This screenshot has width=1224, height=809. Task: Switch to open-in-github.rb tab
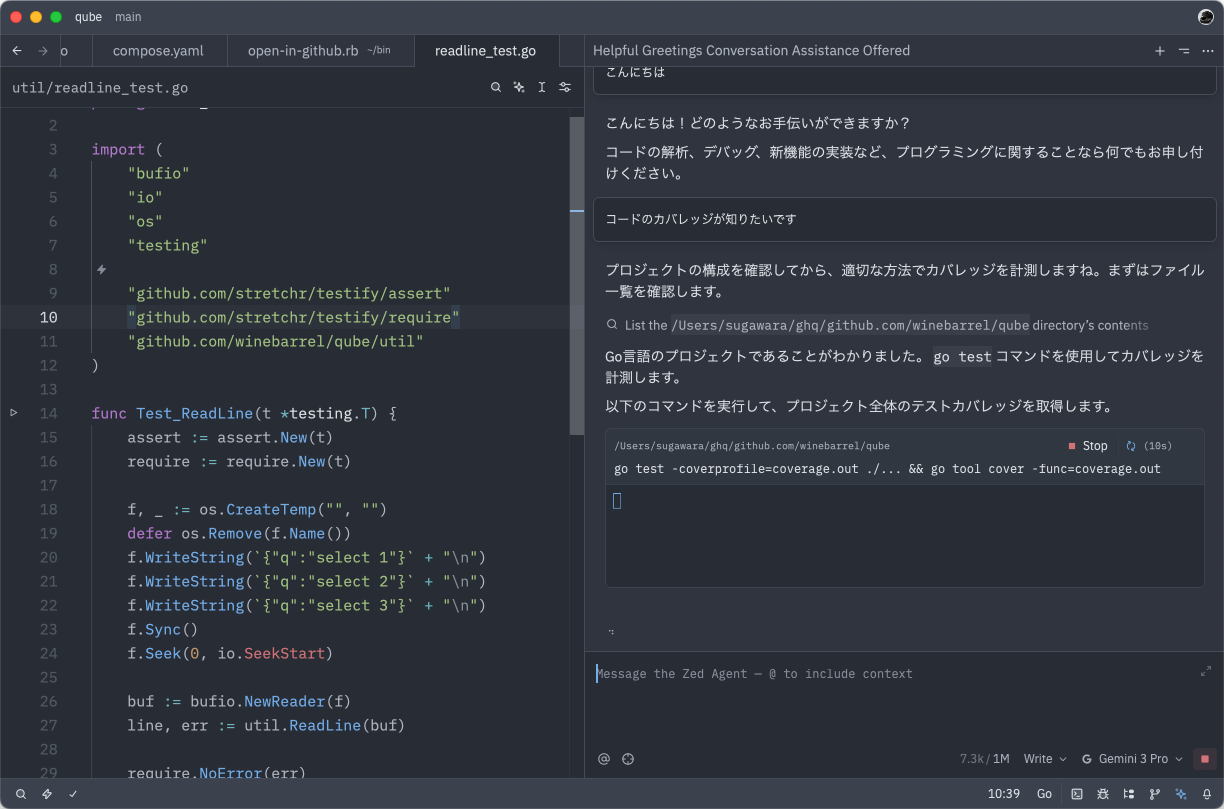click(319, 51)
